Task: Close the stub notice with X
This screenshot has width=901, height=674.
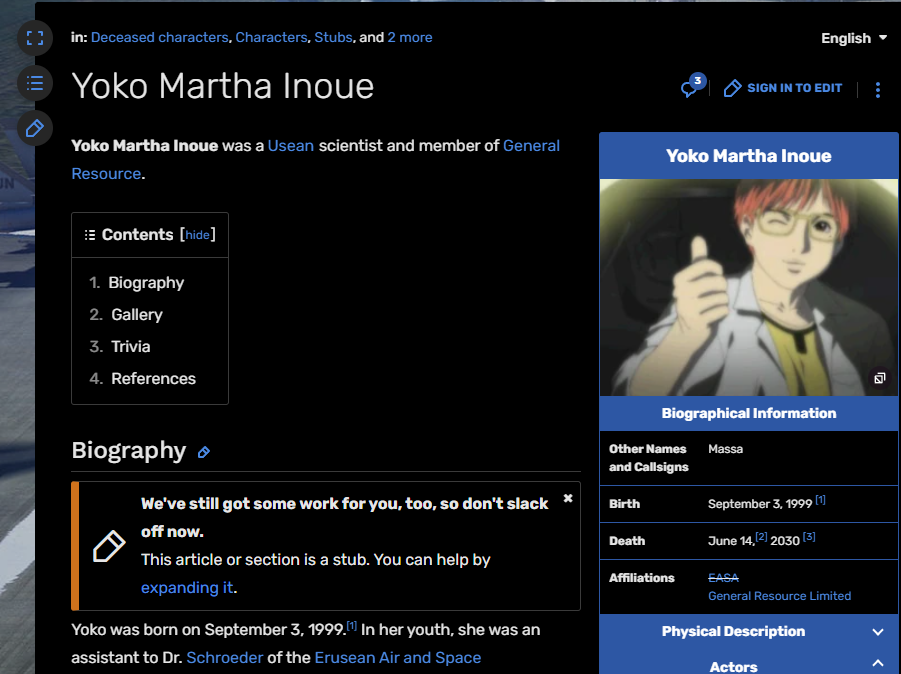Action: (568, 498)
